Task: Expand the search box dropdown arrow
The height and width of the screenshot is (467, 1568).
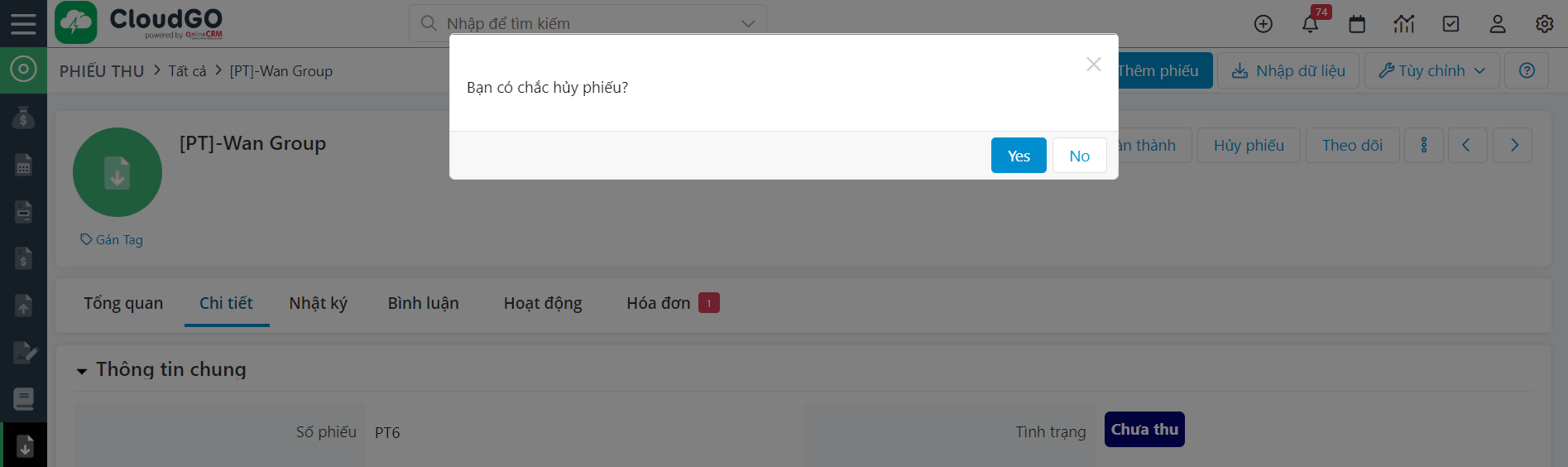Action: pyautogui.click(x=748, y=24)
